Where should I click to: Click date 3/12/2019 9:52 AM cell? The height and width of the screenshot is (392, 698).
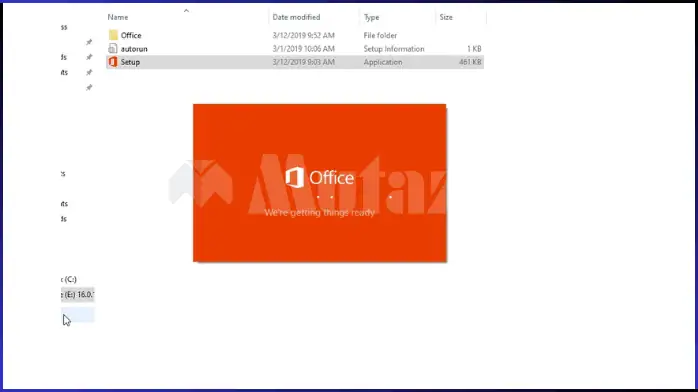[x=304, y=35]
